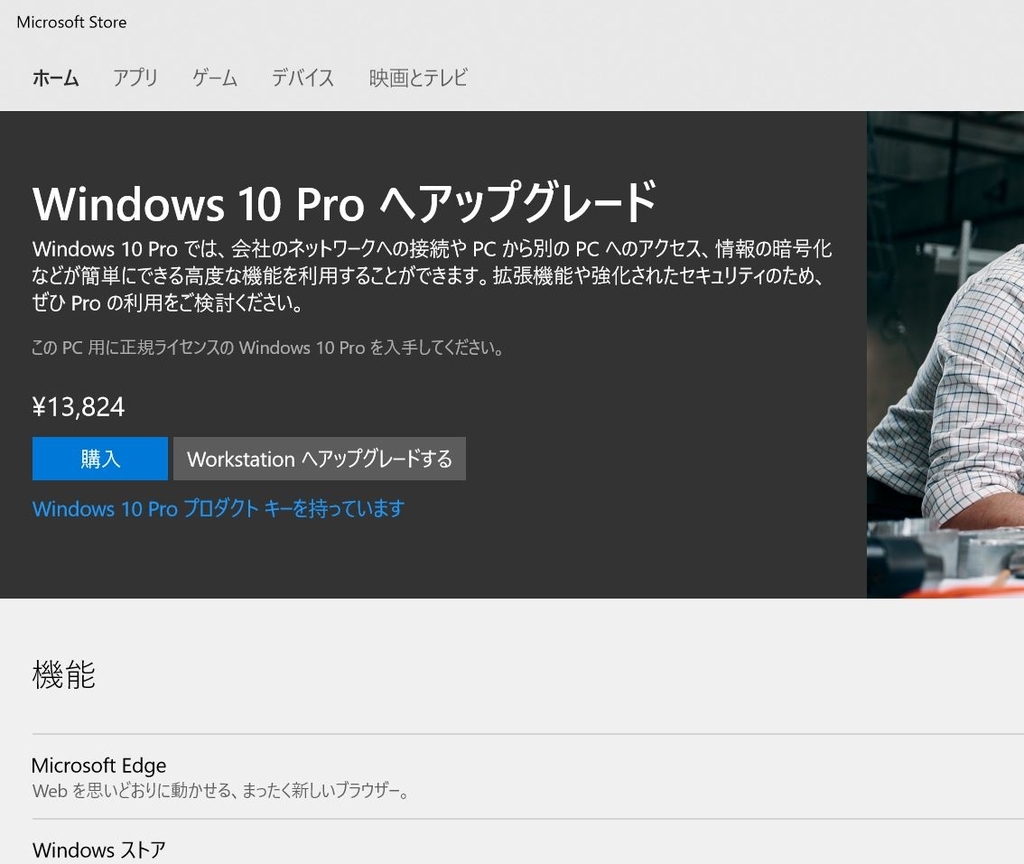Switch to the アプリ tab

click(135, 78)
